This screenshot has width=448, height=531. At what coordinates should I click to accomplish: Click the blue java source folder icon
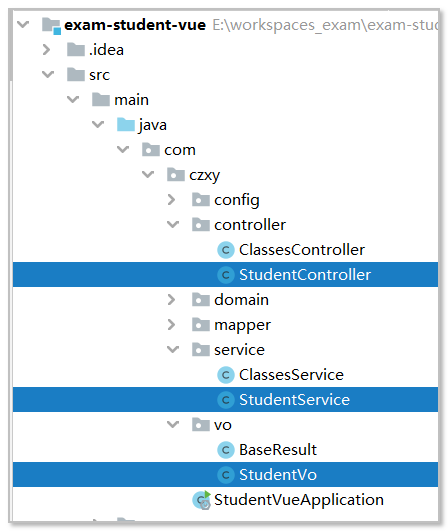[x=126, y=125]
